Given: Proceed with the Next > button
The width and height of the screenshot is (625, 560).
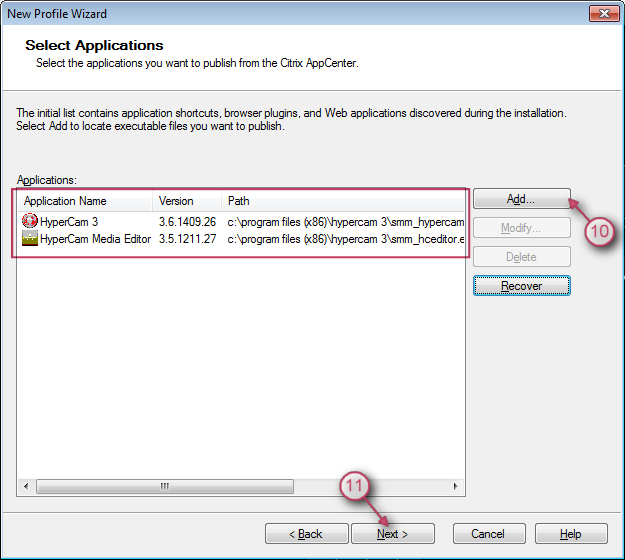Looking at the screenshot, I should [393, 534].
